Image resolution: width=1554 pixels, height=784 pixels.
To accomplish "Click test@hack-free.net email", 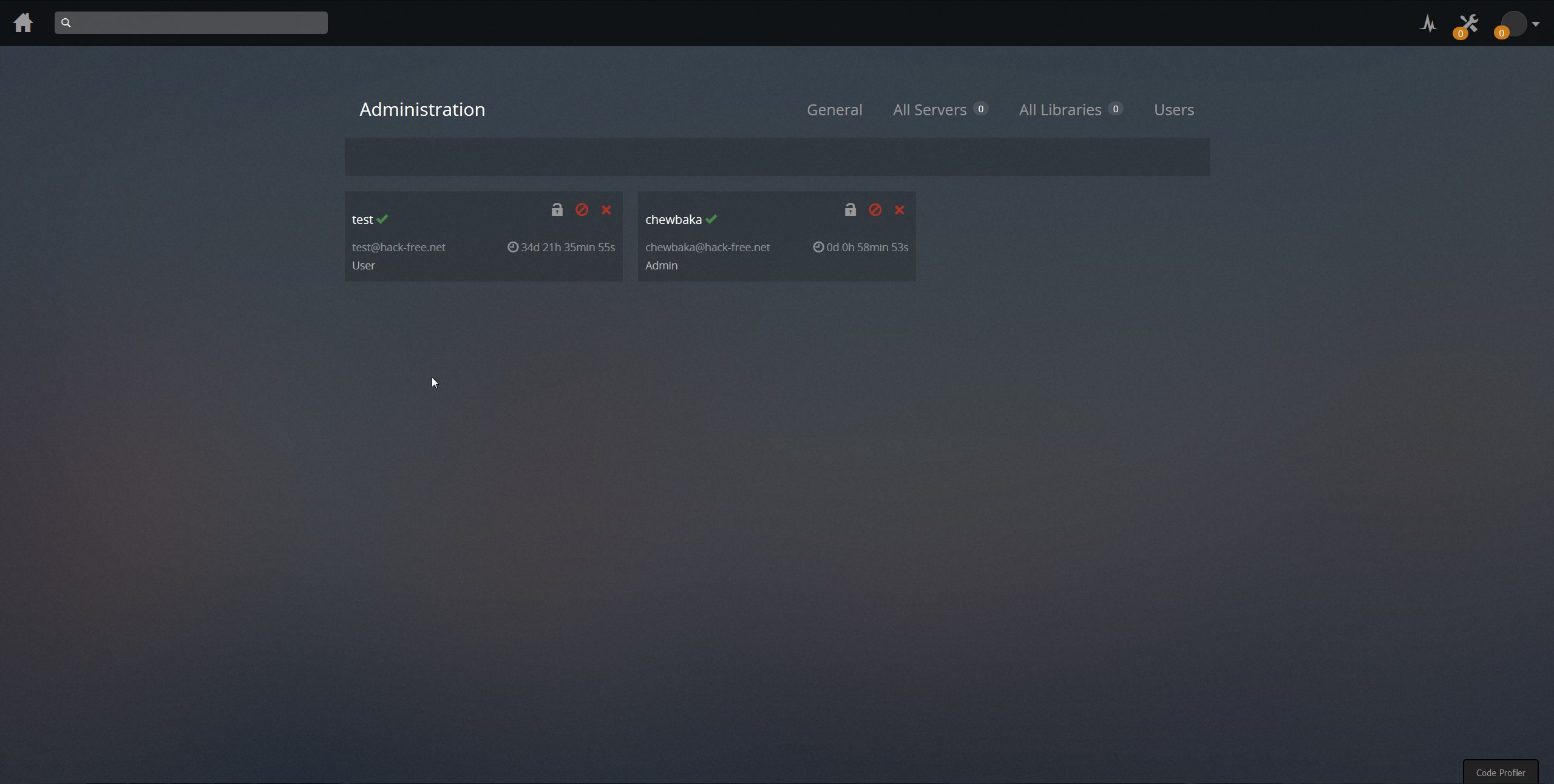I will pos(398,247).
